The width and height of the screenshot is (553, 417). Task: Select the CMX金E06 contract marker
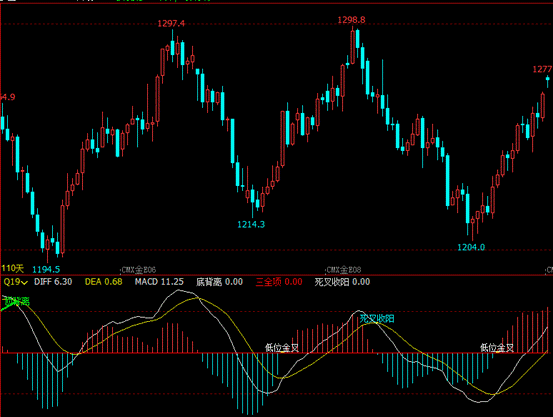click(x=138, y=270)
